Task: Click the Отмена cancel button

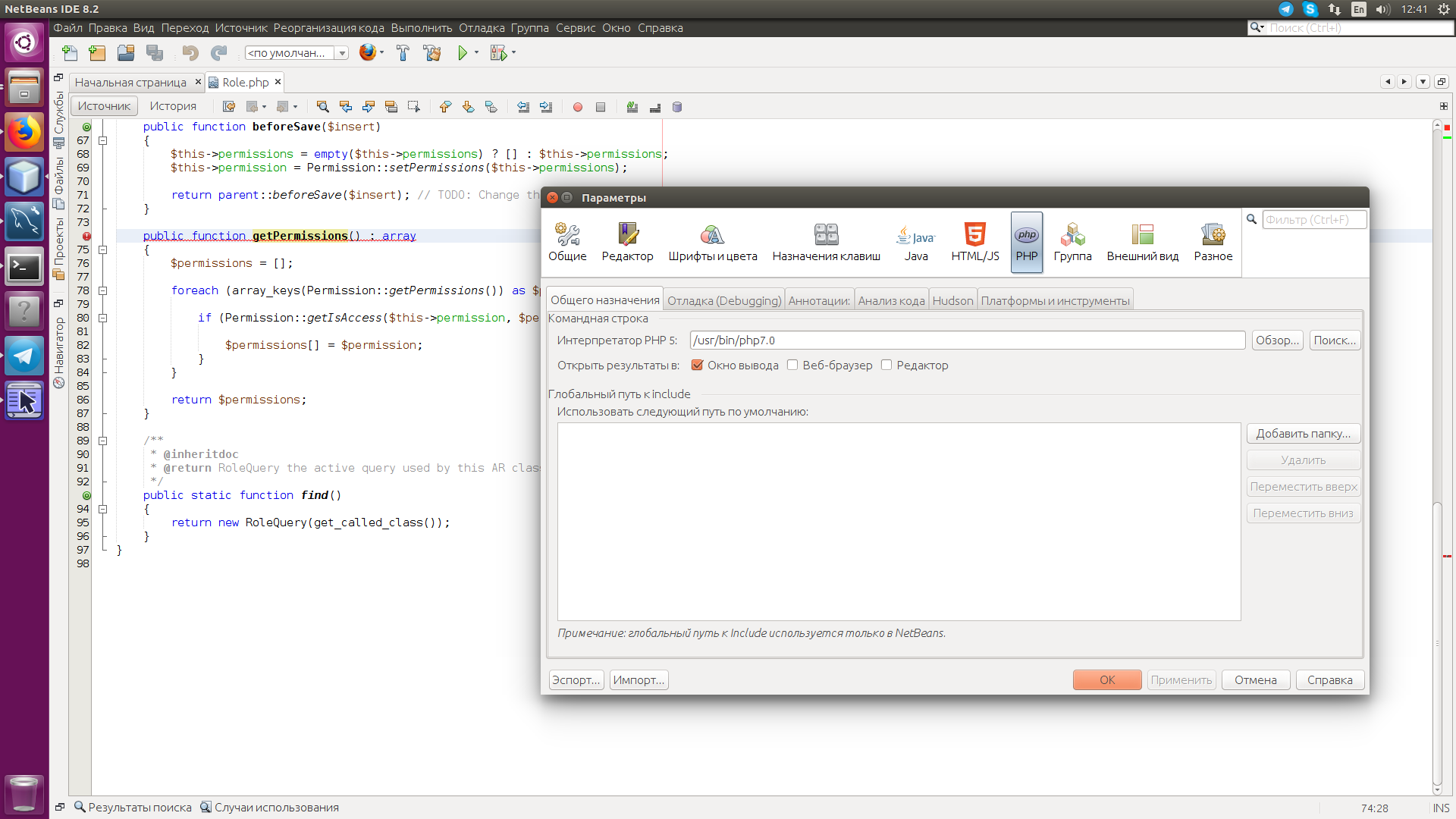Action: pyautogui.click(x=1255, y=679)
